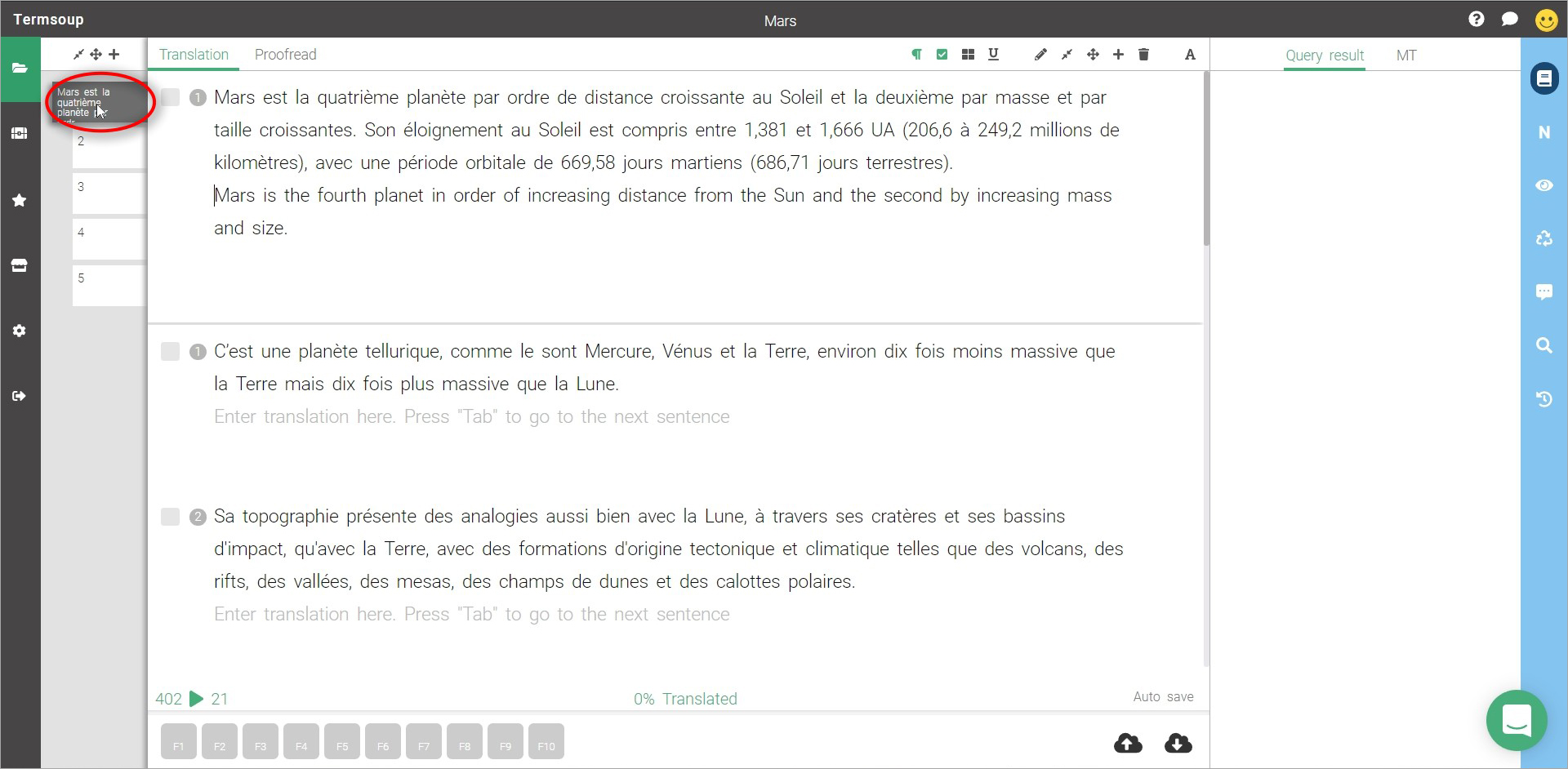Click the cloud download icon

(x=1178, y=743)
